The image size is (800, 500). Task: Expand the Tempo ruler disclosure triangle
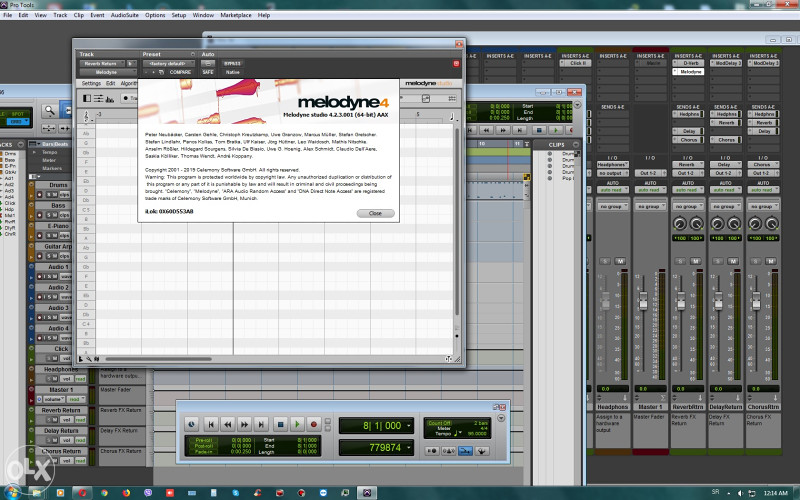pos(34,152)
